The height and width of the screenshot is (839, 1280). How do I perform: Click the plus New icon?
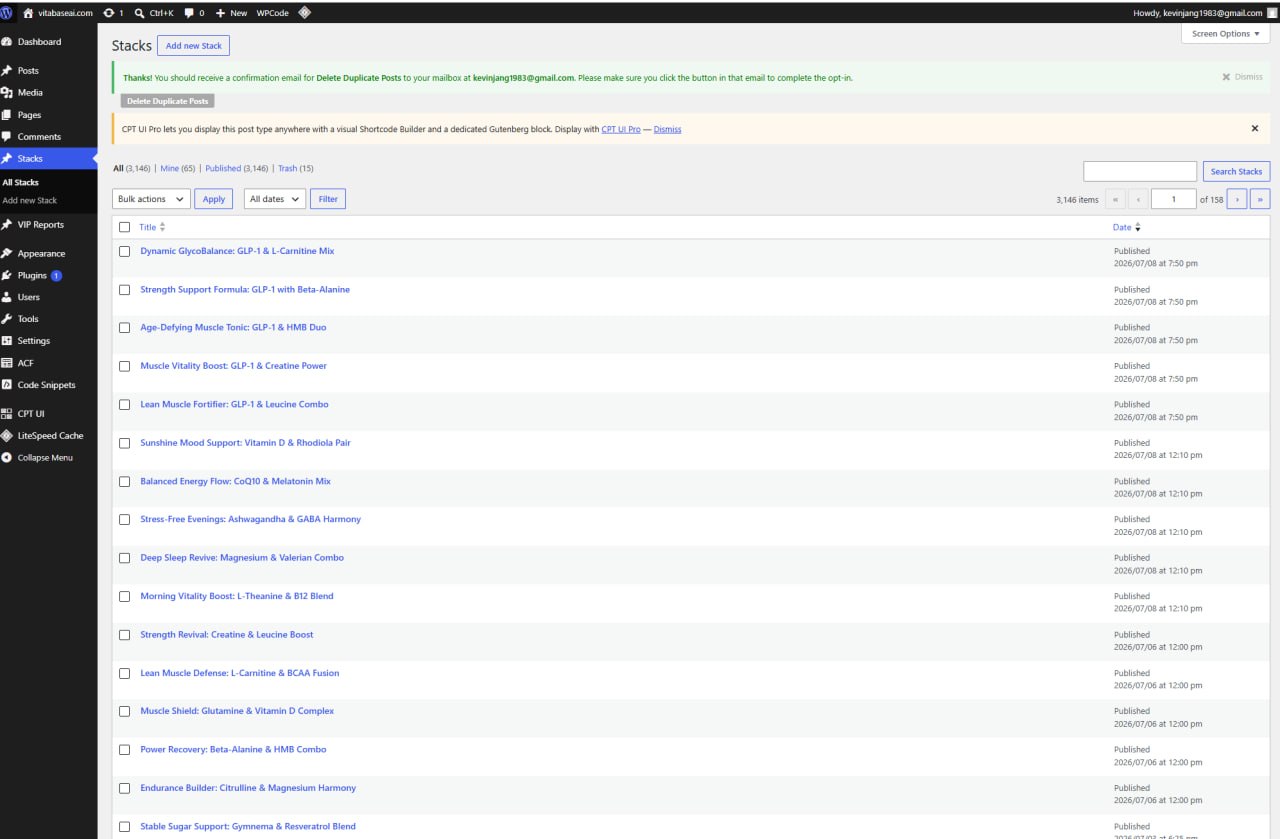pyautogui.click(x=220, y=13)
